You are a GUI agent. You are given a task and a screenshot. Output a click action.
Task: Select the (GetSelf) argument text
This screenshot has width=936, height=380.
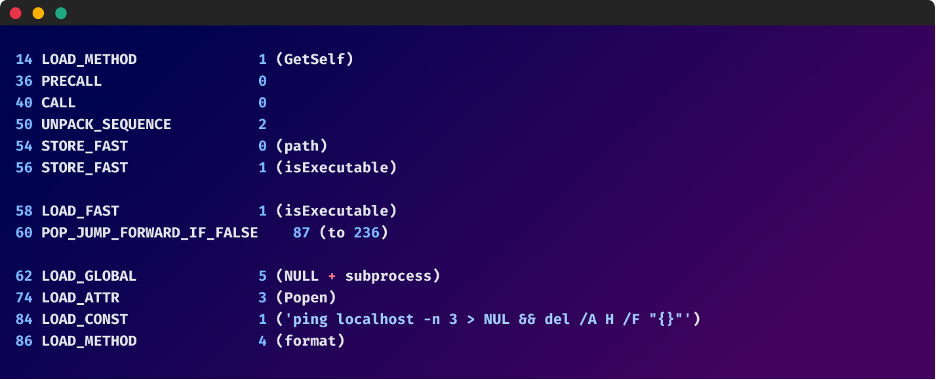(x=315, y=60)
